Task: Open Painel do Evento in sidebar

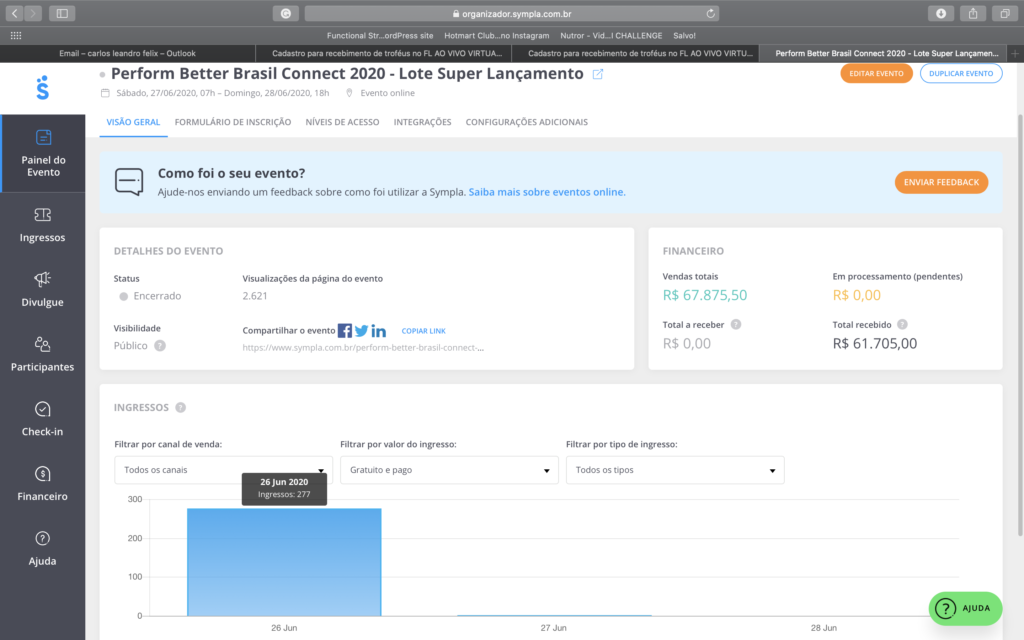Action: (43, 153)
